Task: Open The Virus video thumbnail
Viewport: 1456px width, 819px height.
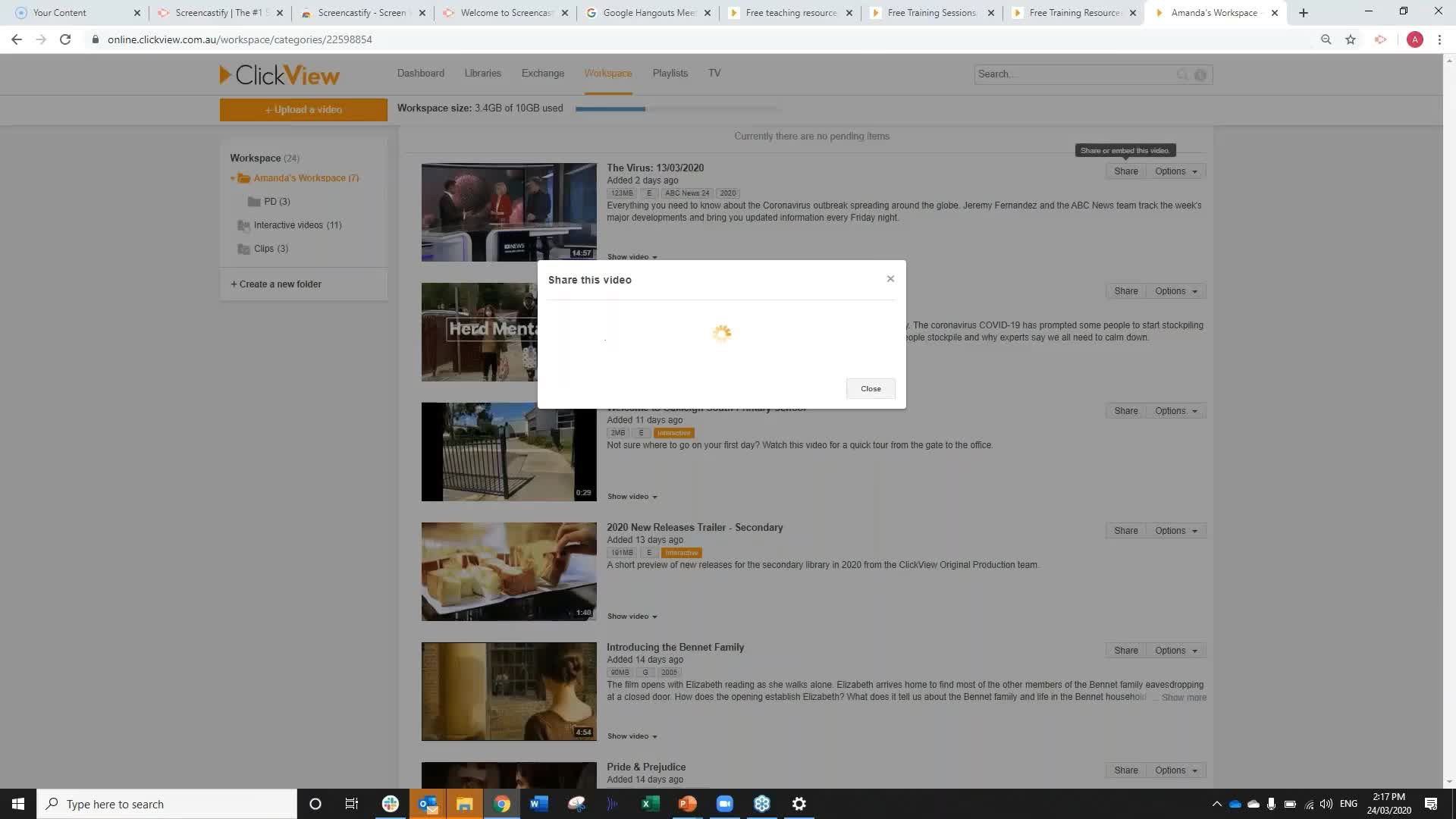Action: coord(509,212)
